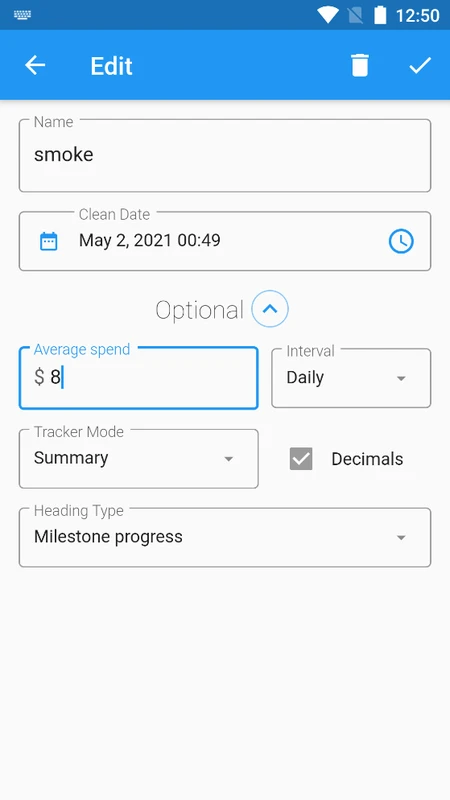
Task: Tap the battery status icon
Action: (x=380, y=15)
